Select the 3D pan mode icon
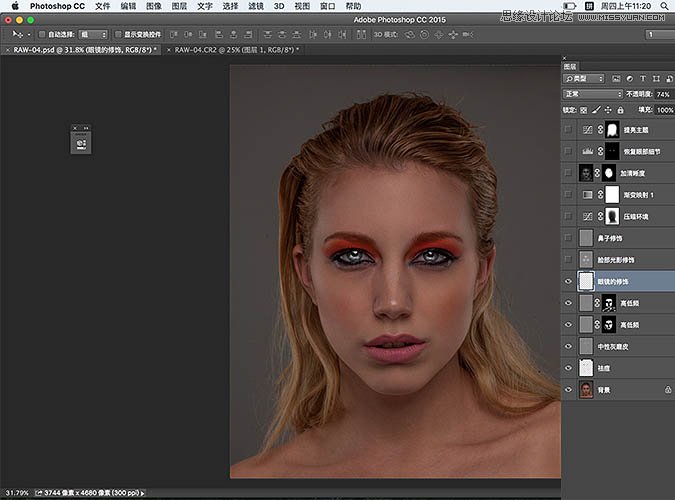This screenshot has height=500, width=675. [x=439, y=34]
